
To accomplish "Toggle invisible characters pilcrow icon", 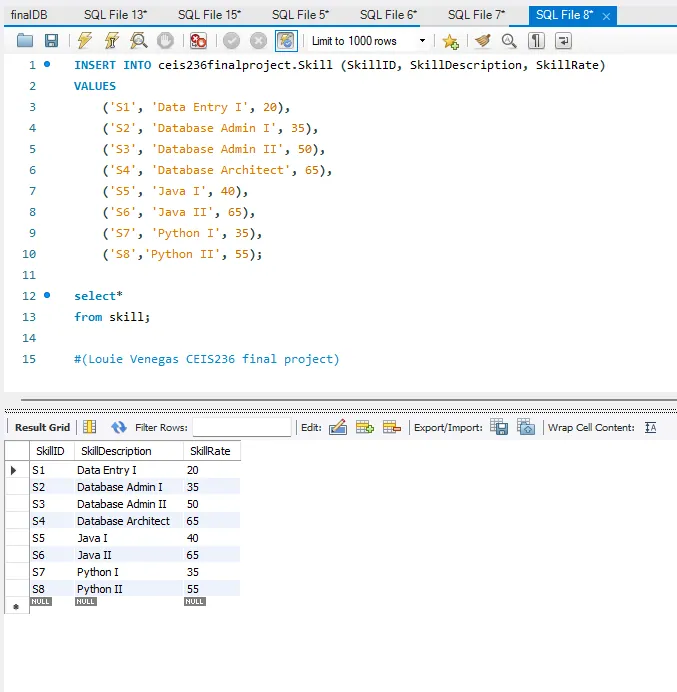I will coord(536,41).
